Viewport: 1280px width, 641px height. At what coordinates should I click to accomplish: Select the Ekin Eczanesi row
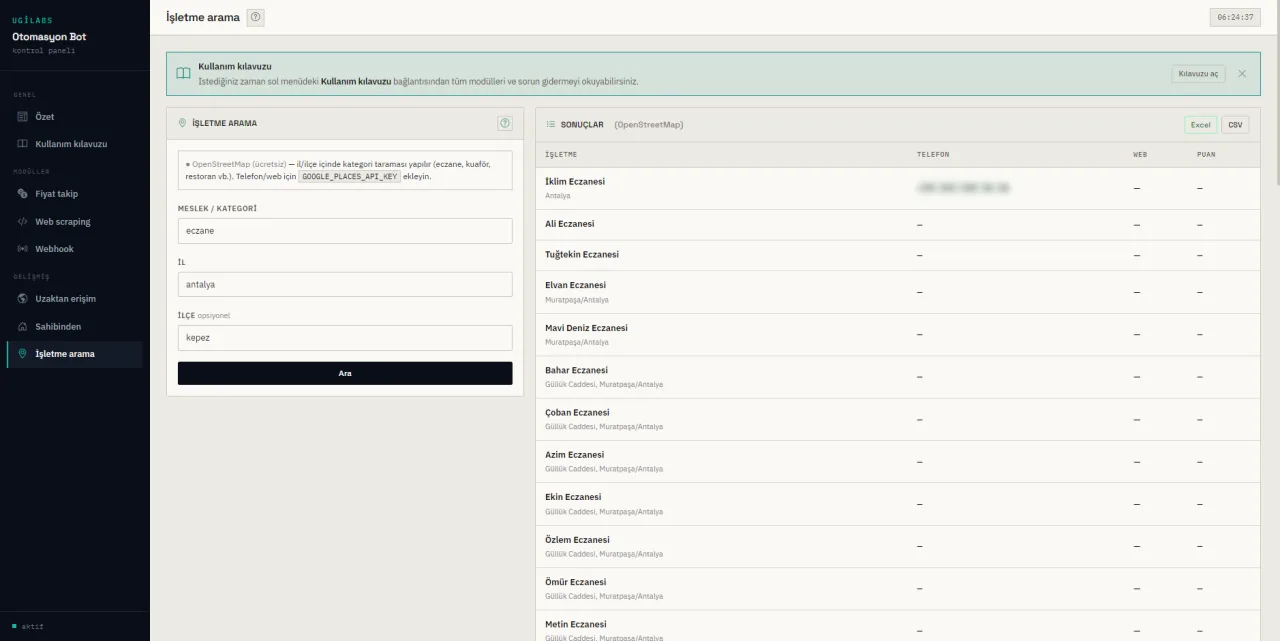tap(898, 504)
